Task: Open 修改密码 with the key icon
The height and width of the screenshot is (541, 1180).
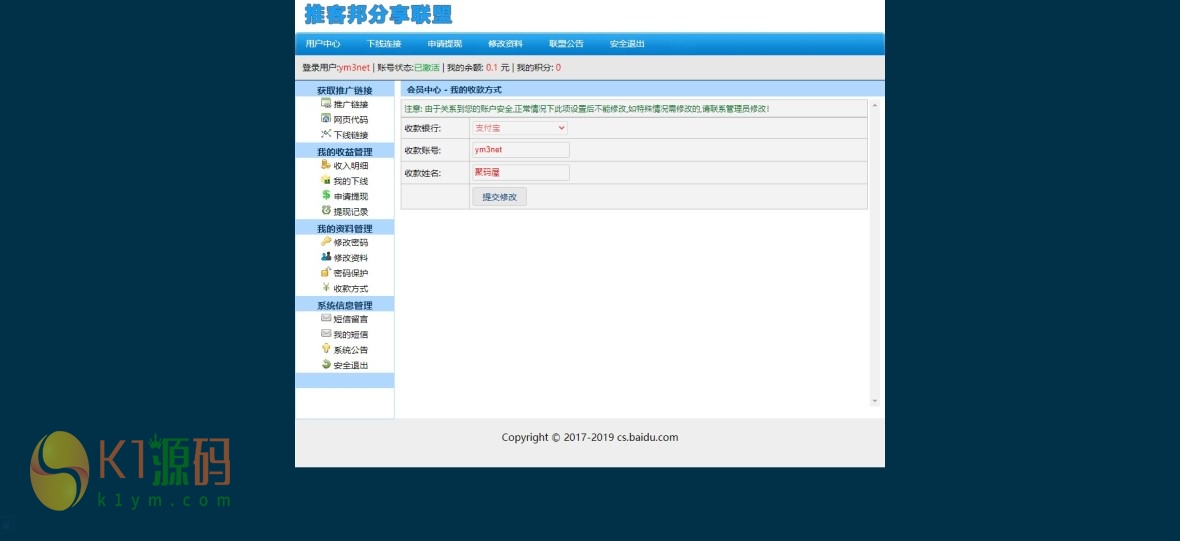Action: click(x=350, y=243)
